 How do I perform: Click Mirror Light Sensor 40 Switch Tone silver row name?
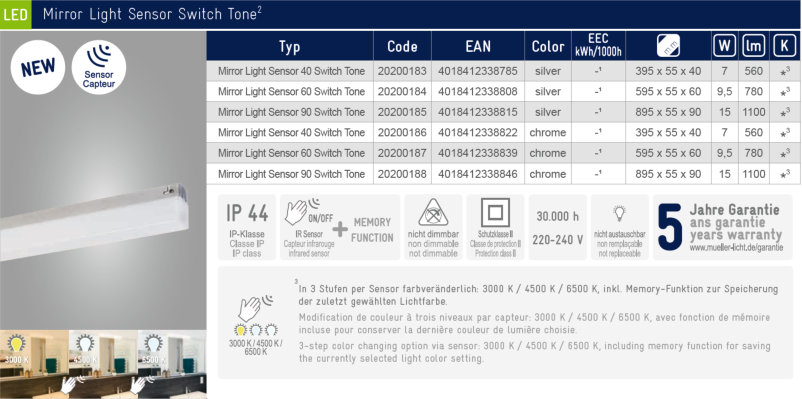[x=292, y=71]
